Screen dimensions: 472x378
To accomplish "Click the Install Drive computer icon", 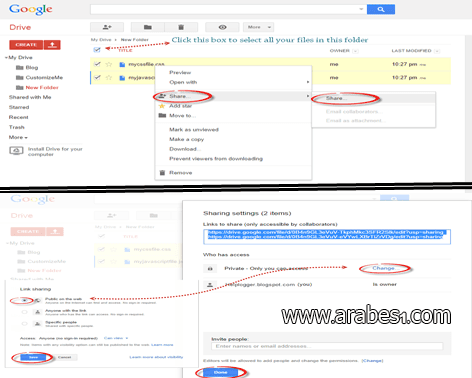I will pos(16,151).
